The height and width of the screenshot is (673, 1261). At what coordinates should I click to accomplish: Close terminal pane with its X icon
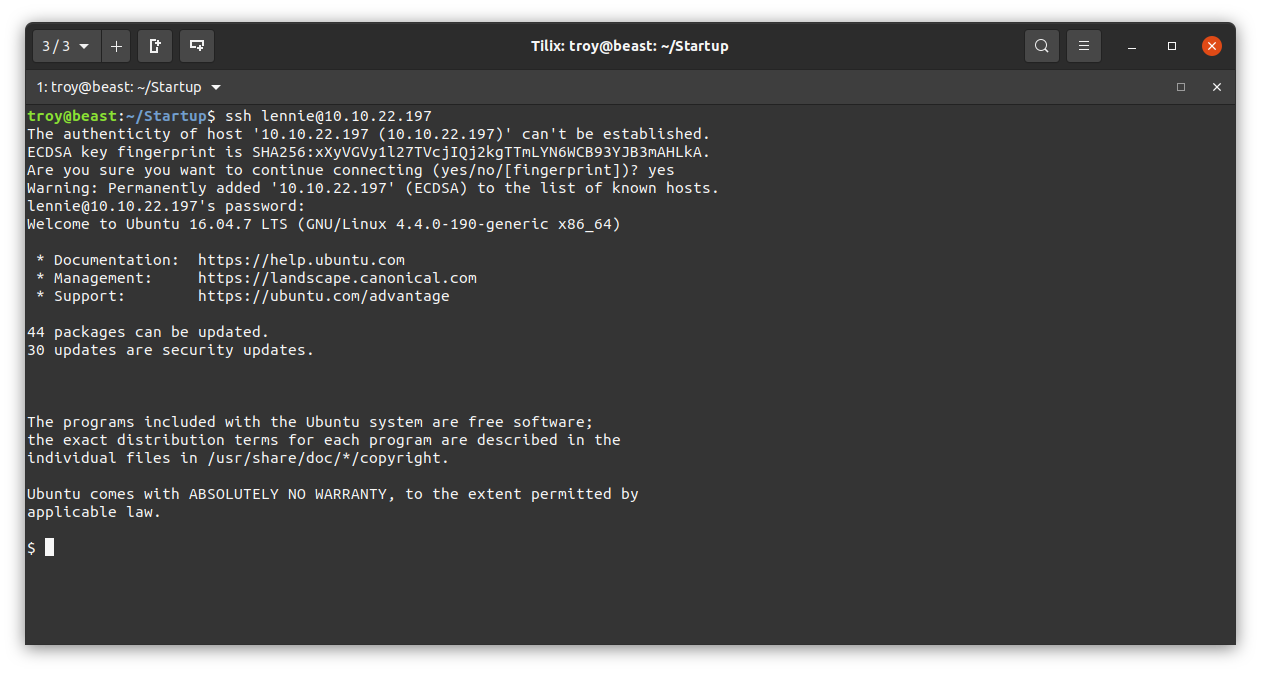tap(1217, 87)
